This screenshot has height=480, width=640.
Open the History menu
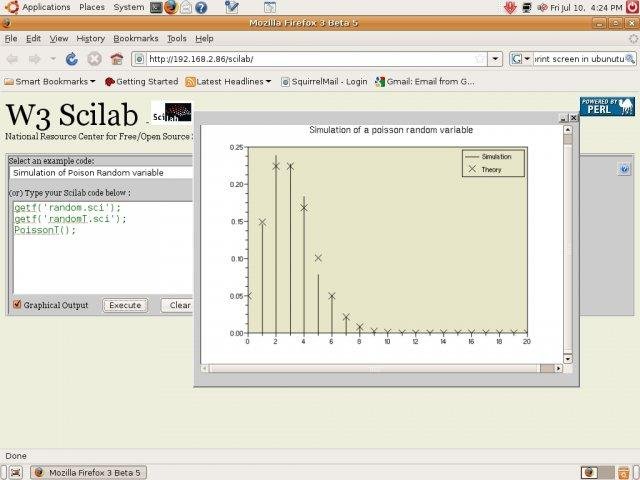tap(91, 38)
